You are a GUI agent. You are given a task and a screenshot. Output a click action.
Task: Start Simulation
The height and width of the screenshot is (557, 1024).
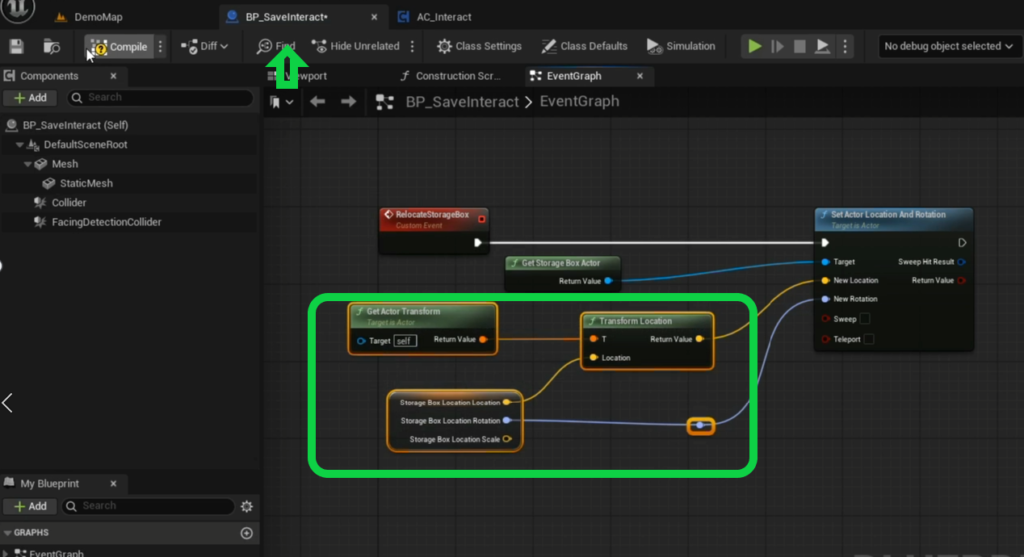(681, 46)
